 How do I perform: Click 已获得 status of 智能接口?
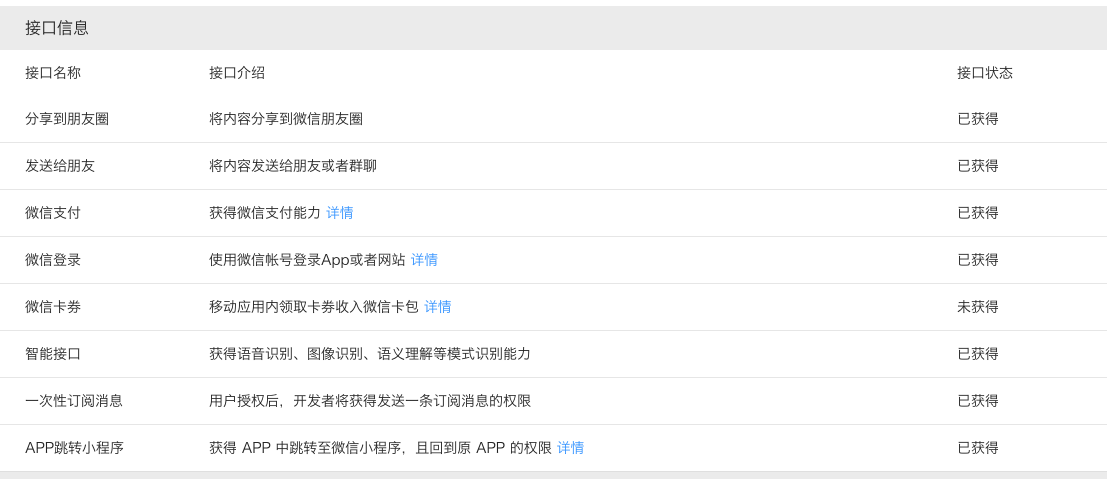pyautogui.click(x=978, y=354)
